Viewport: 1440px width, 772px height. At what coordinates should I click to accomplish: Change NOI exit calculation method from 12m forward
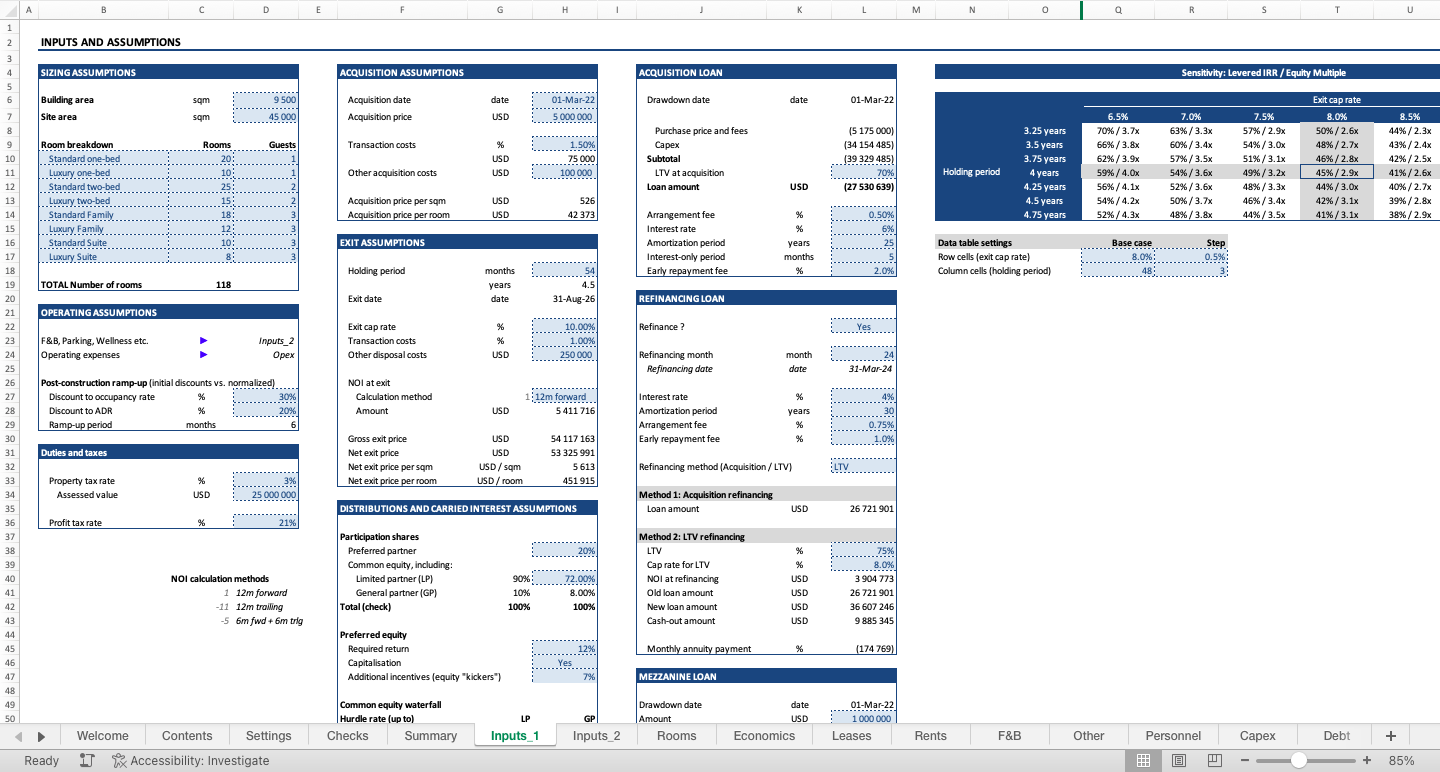tap(565, 396)
